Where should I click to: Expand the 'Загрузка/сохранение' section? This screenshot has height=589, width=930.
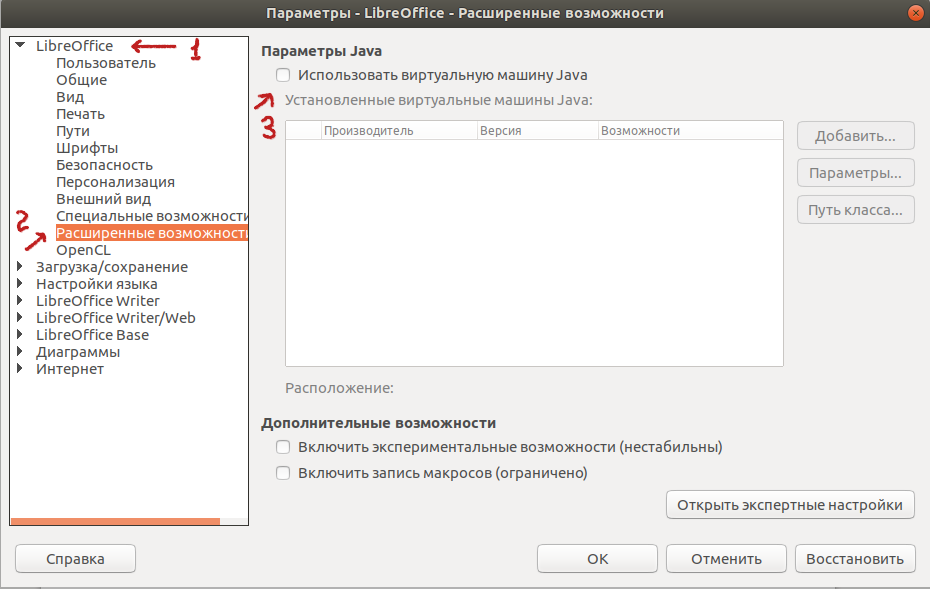pyautogui.click(x=18, y=266)
